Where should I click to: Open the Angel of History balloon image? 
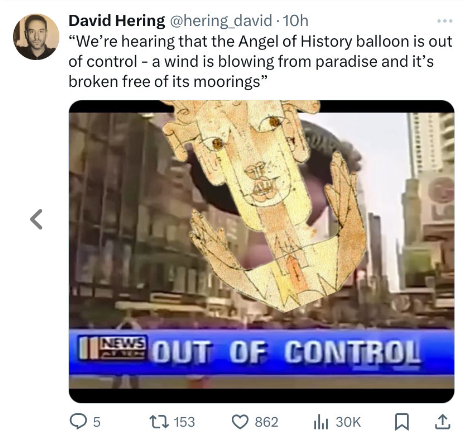(261, 251)
